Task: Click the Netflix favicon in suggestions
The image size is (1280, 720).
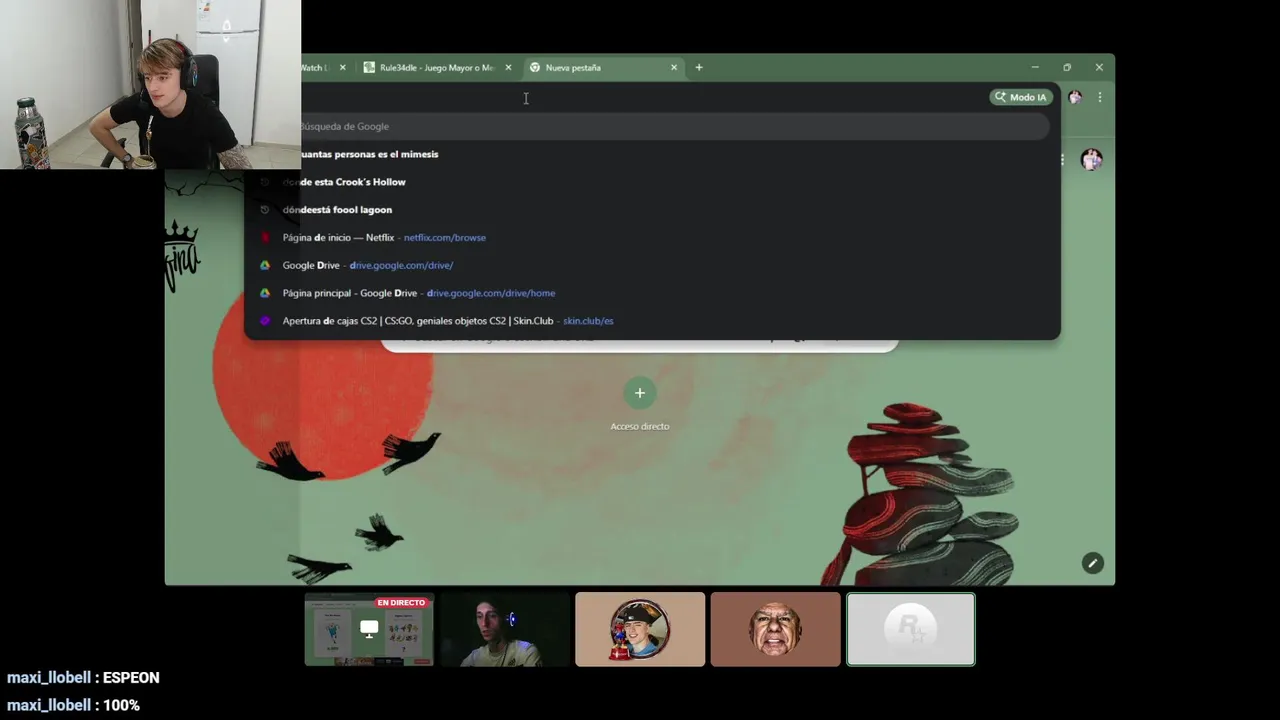Action: [265, 238]
